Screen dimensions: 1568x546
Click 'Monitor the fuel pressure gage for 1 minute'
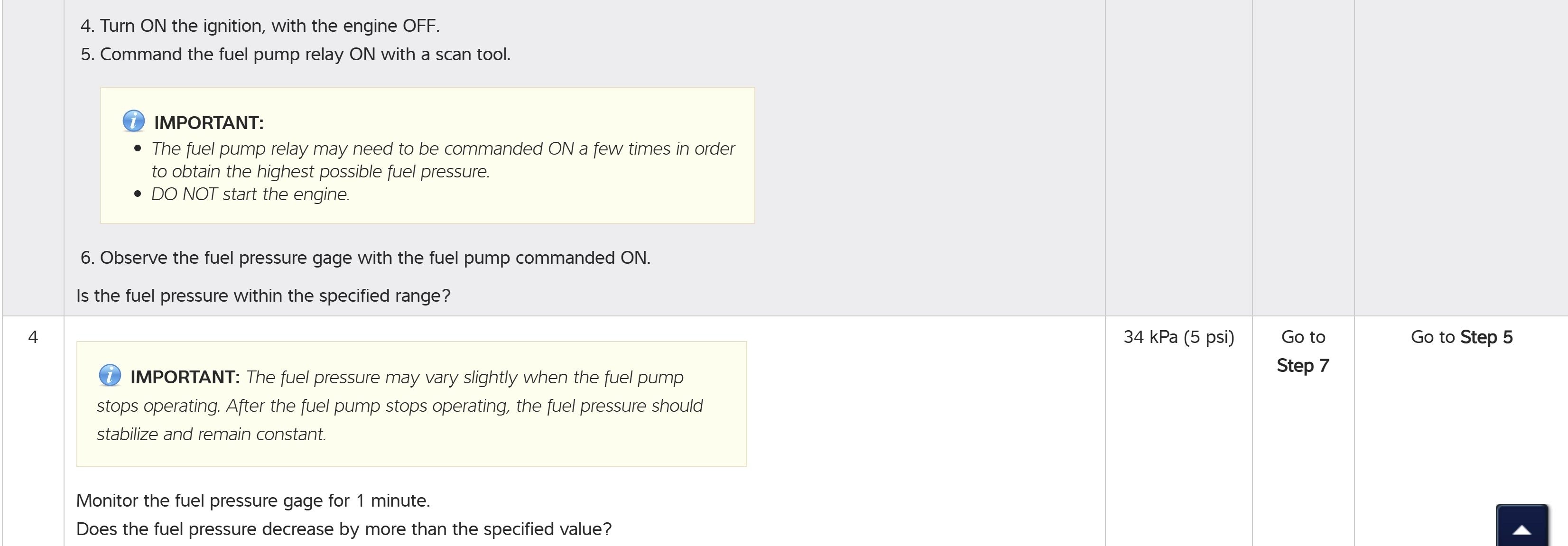point(252,501)
